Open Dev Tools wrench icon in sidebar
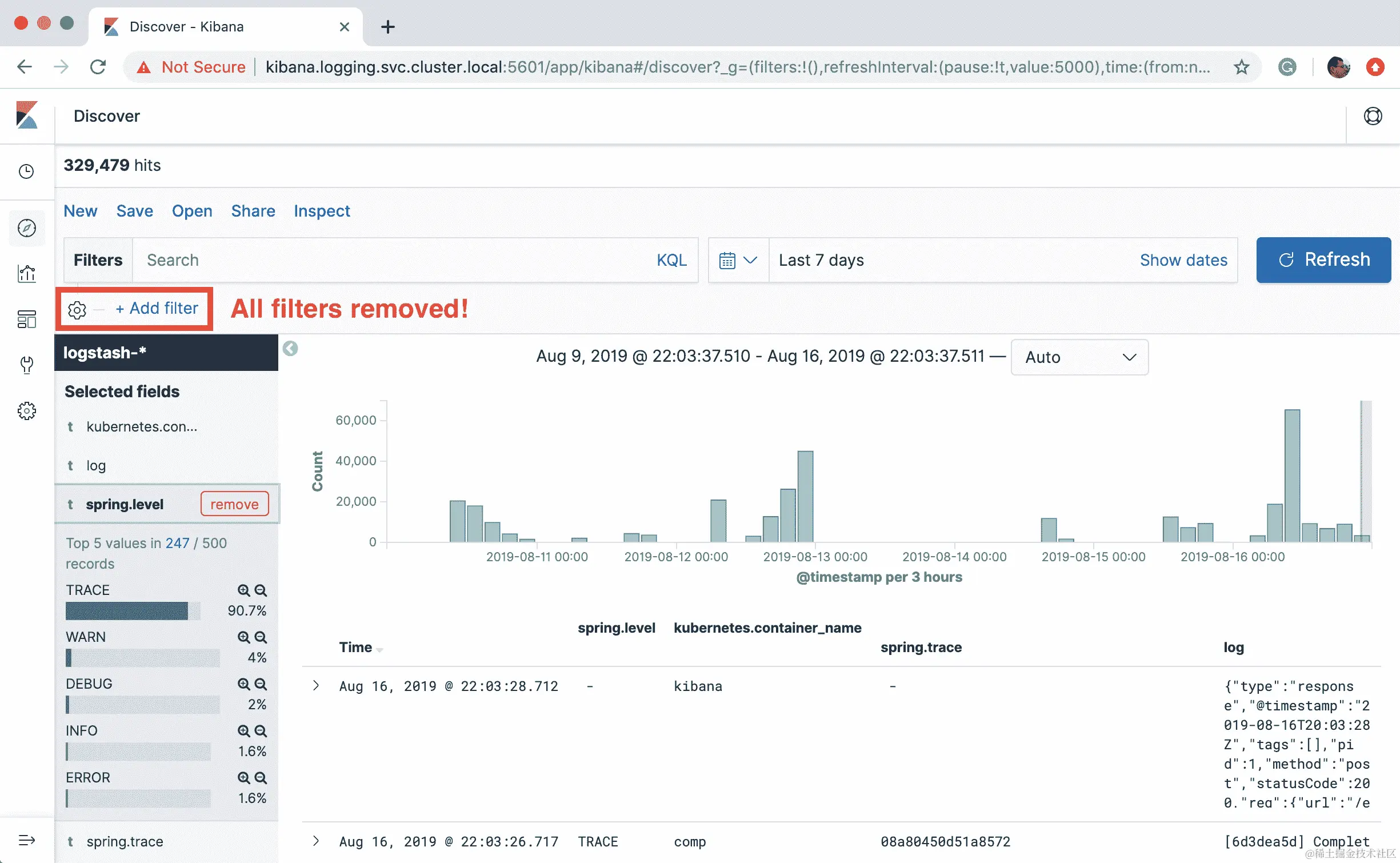 (27, 365)
